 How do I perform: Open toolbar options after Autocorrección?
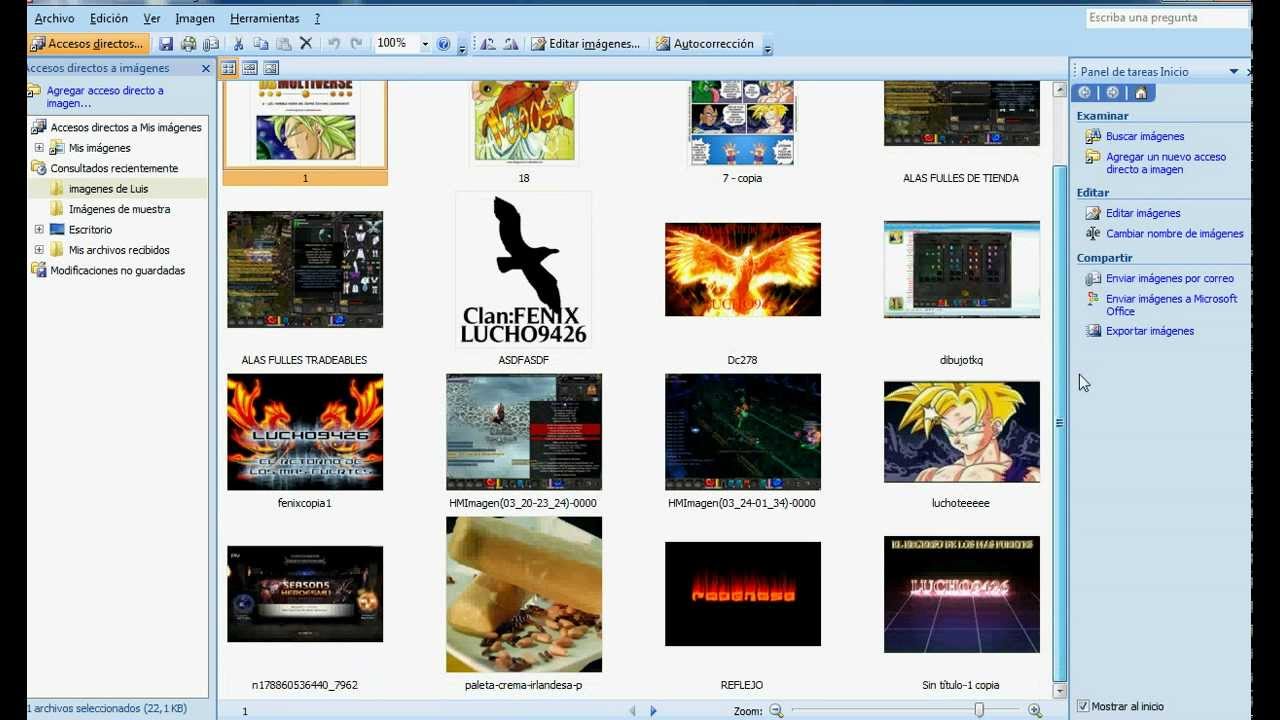[x=767, y=46]
